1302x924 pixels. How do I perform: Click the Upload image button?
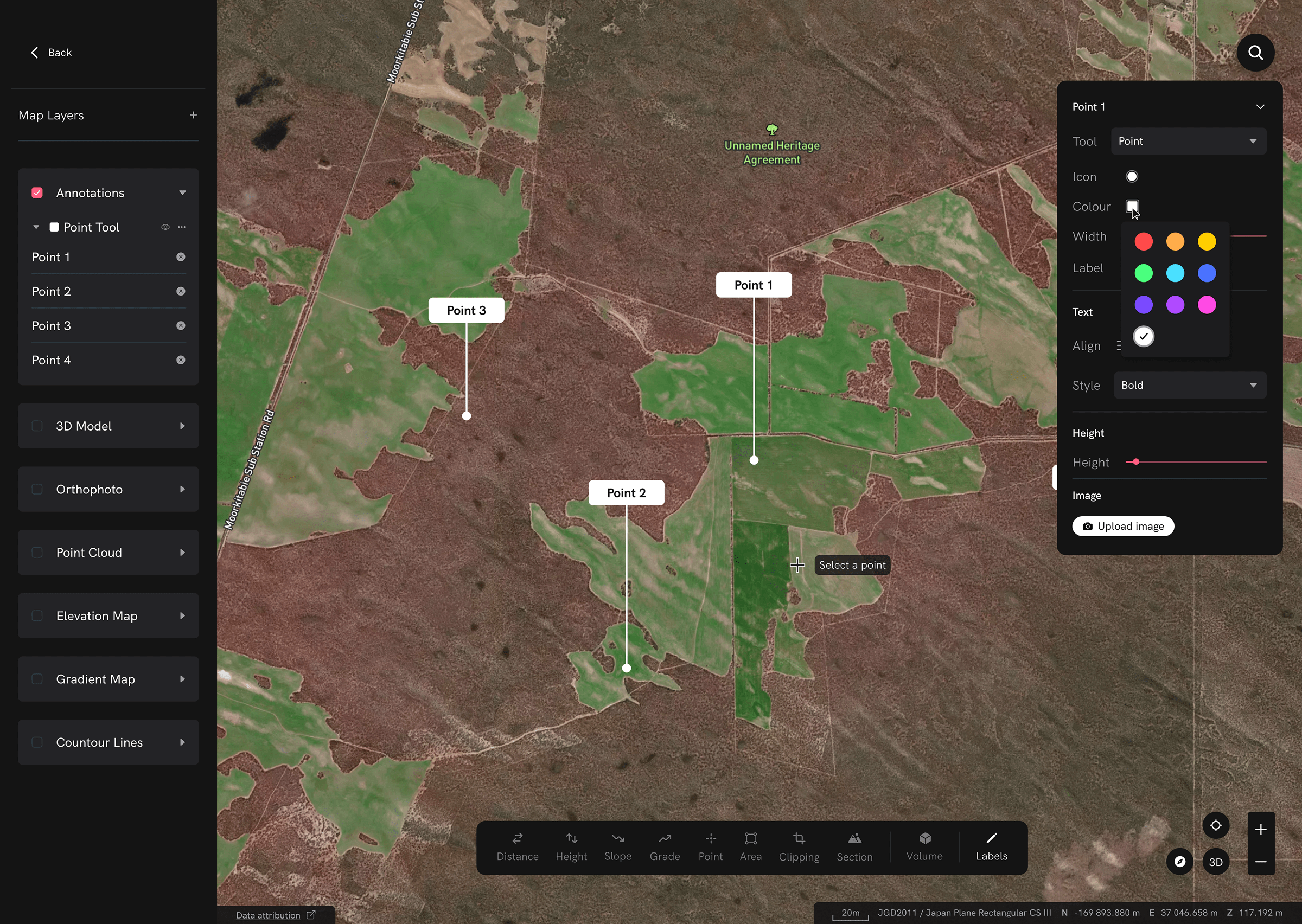coord(1122,527)
